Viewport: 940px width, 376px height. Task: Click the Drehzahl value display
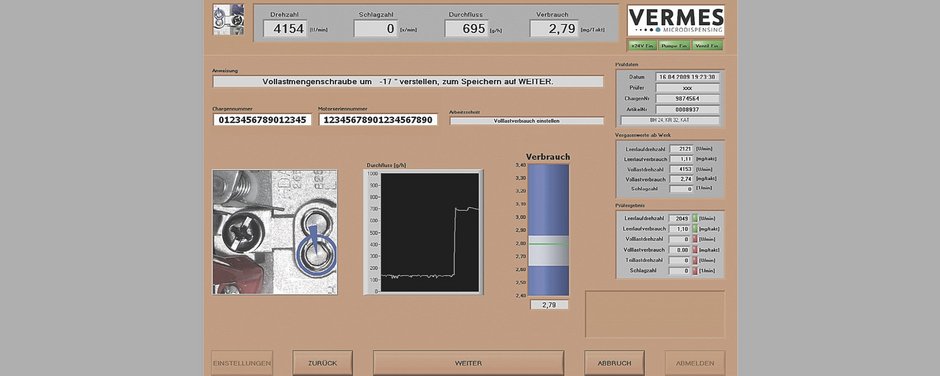[285, 28]
